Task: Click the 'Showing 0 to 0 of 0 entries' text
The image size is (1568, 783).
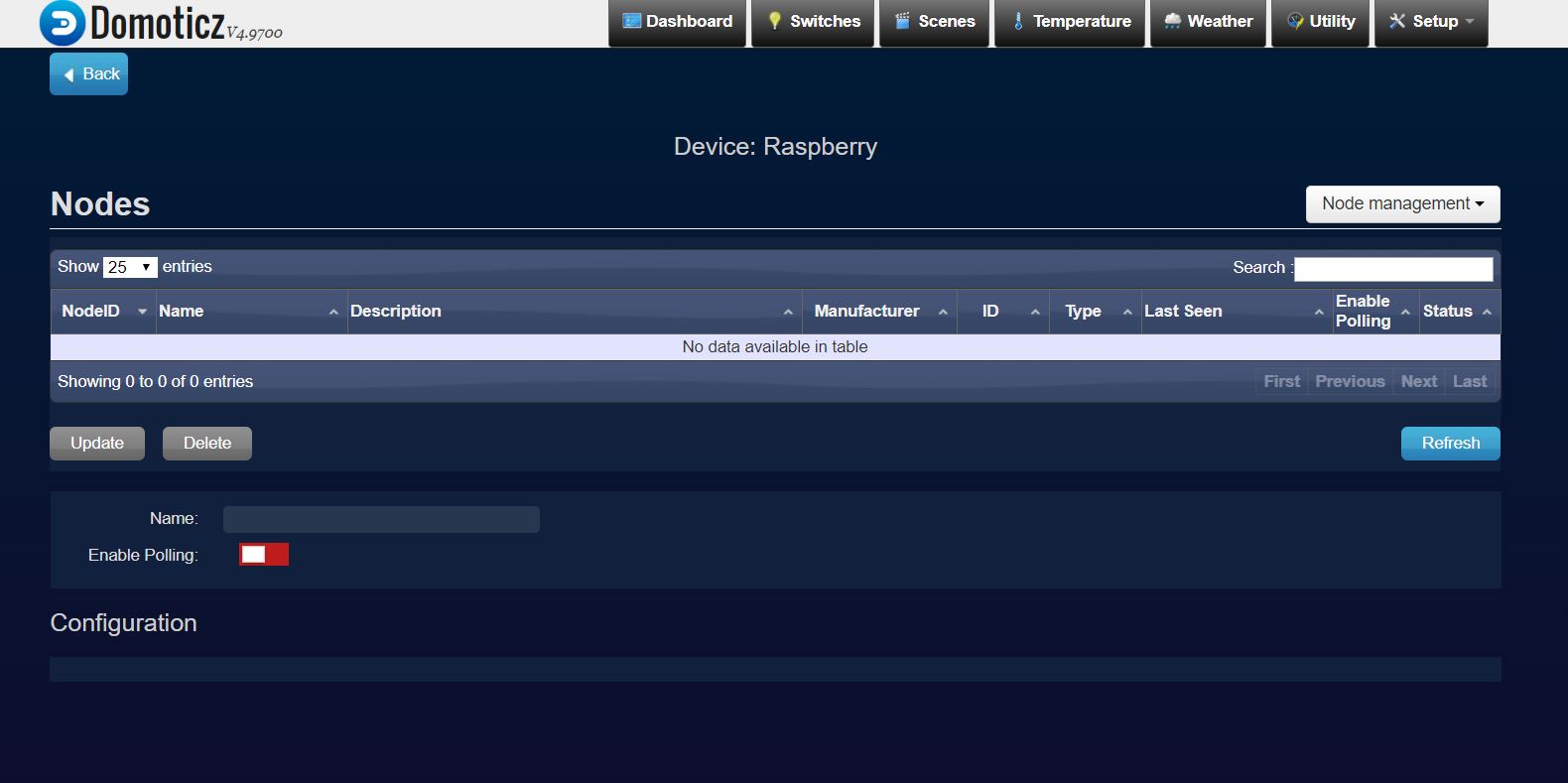Action: coord(155,382)
